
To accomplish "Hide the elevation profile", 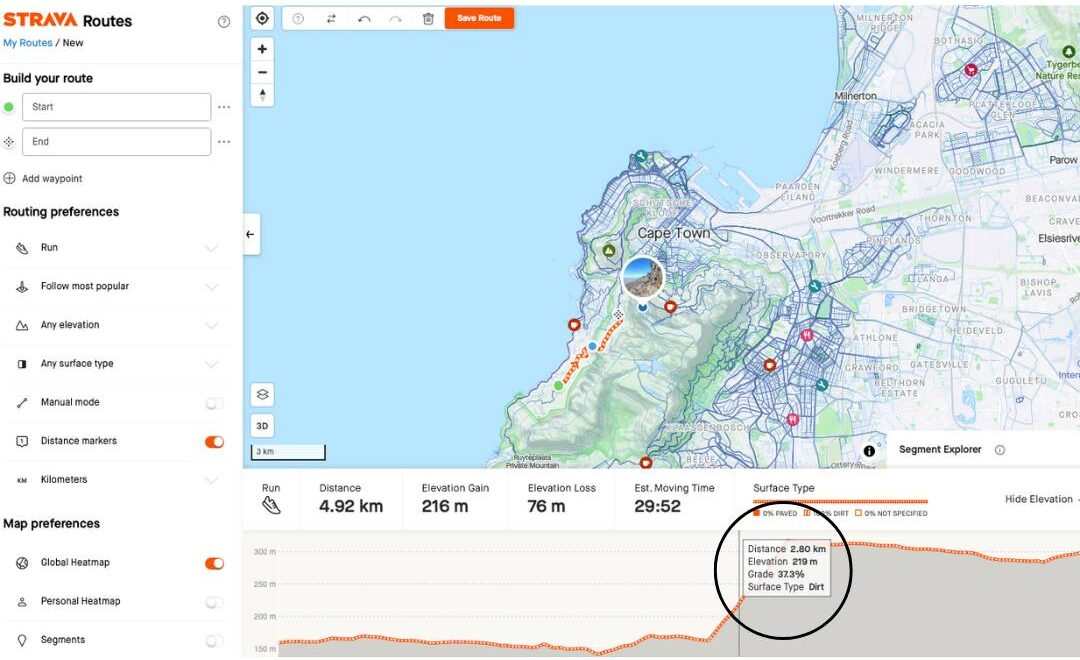I will 1039,499.
